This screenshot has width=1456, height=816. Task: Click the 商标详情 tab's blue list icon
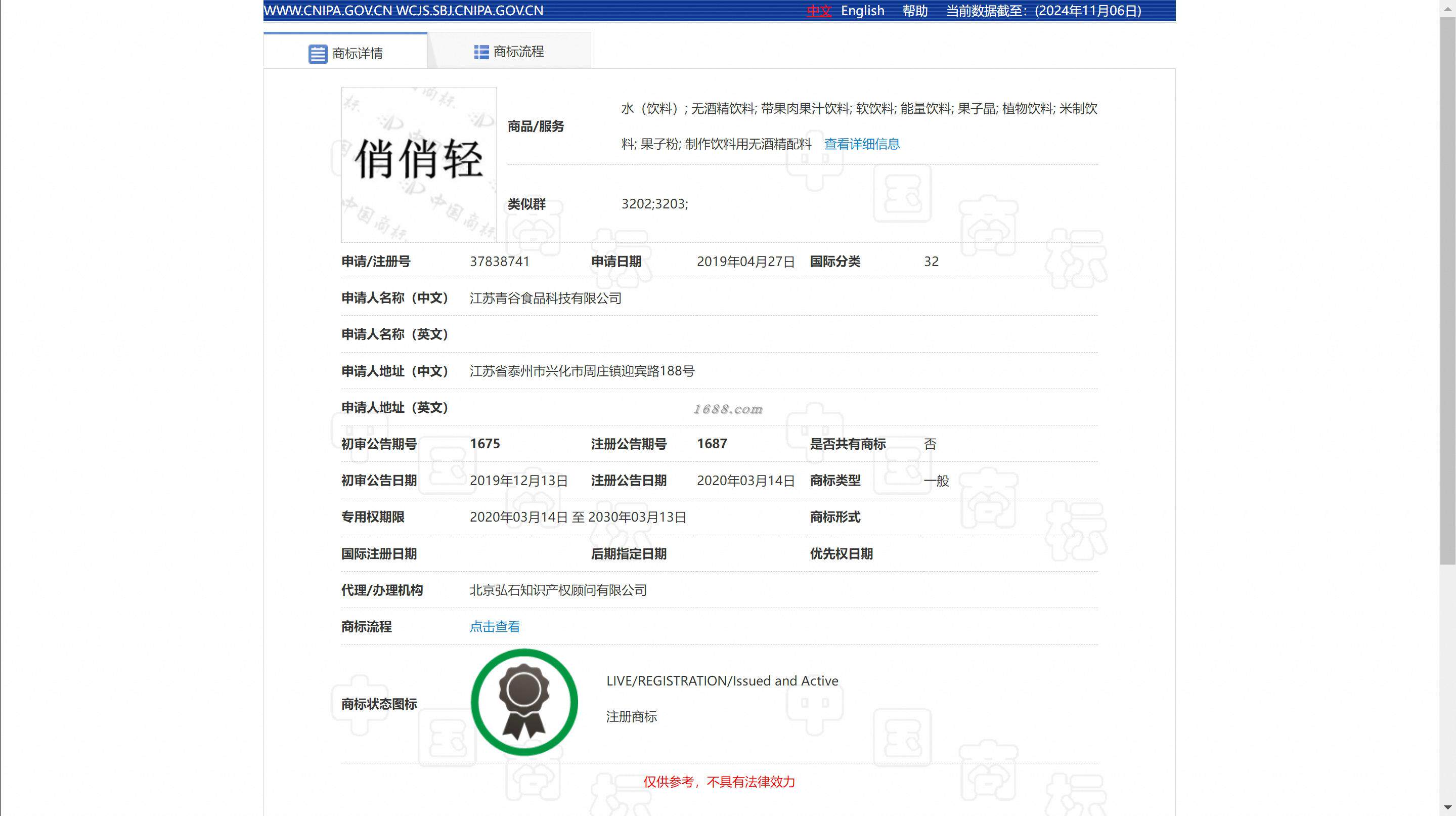318,54
